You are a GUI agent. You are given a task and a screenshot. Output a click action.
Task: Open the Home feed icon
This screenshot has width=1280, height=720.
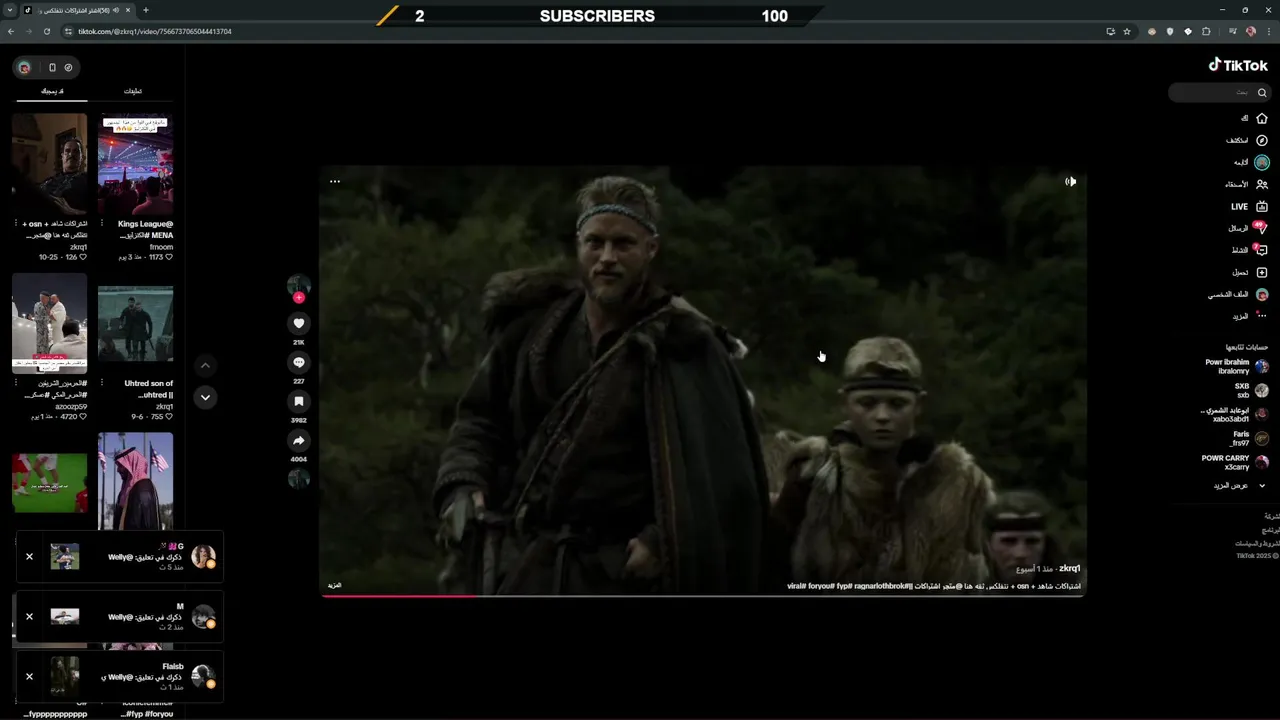point(1262,118)
